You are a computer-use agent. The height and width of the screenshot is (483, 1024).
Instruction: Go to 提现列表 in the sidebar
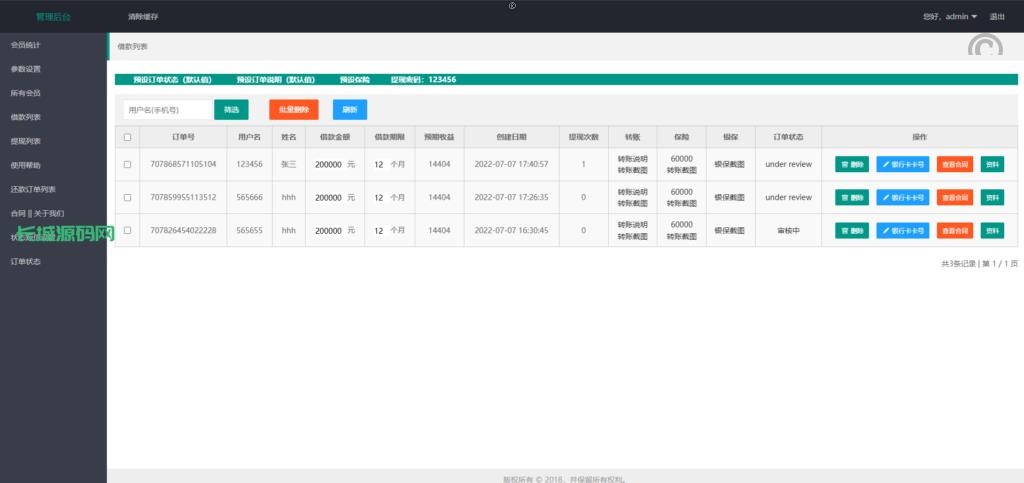(25, 141)
